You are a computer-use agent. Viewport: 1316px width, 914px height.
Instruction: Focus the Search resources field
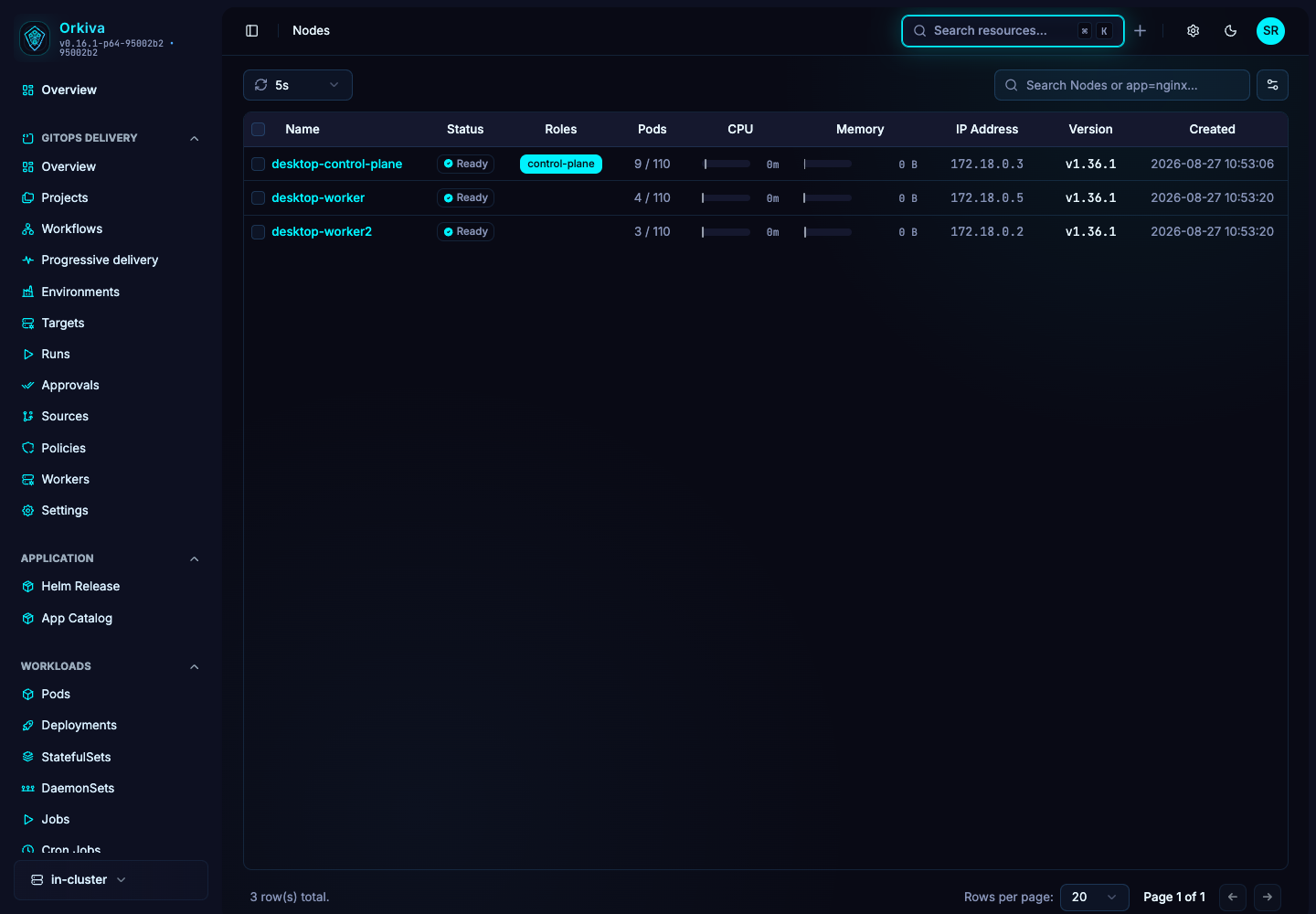click(1013, 31)
